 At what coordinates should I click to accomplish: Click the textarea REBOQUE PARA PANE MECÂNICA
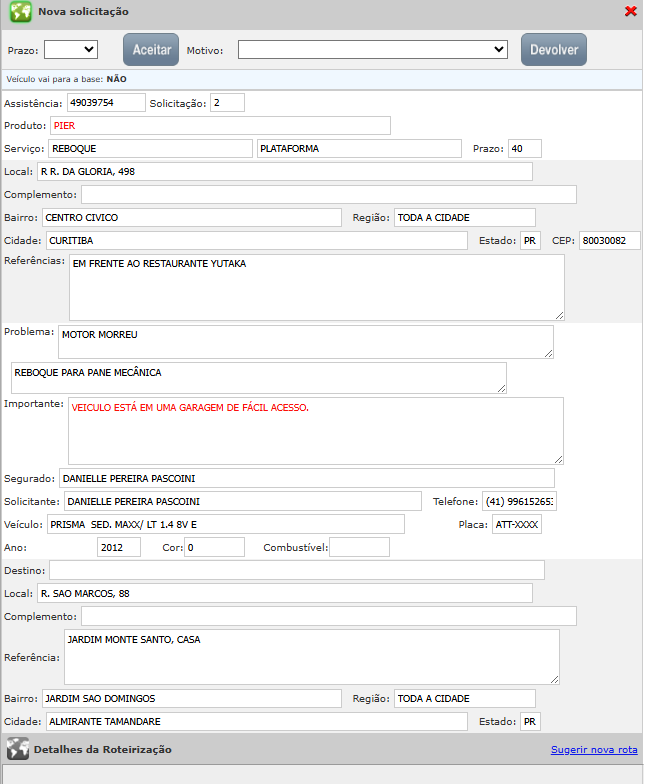tap(258, 378)
